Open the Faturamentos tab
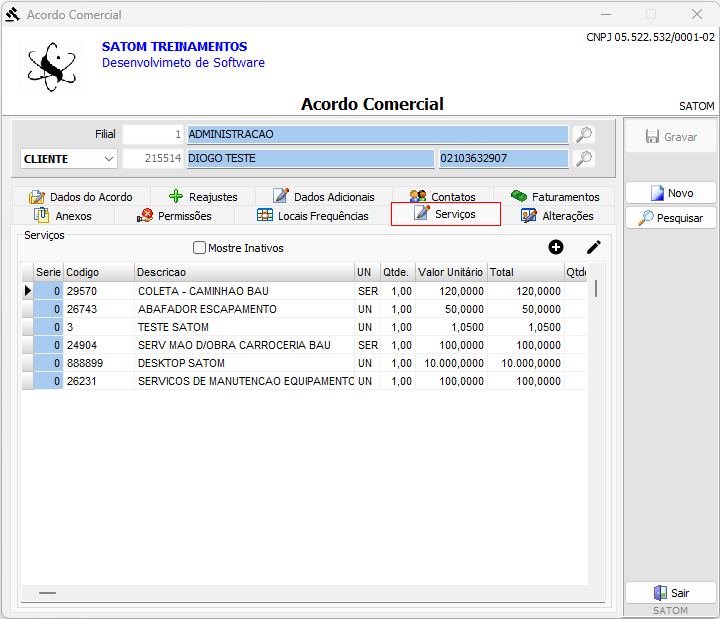The image size is (720, 619). (x=555, y=197)
